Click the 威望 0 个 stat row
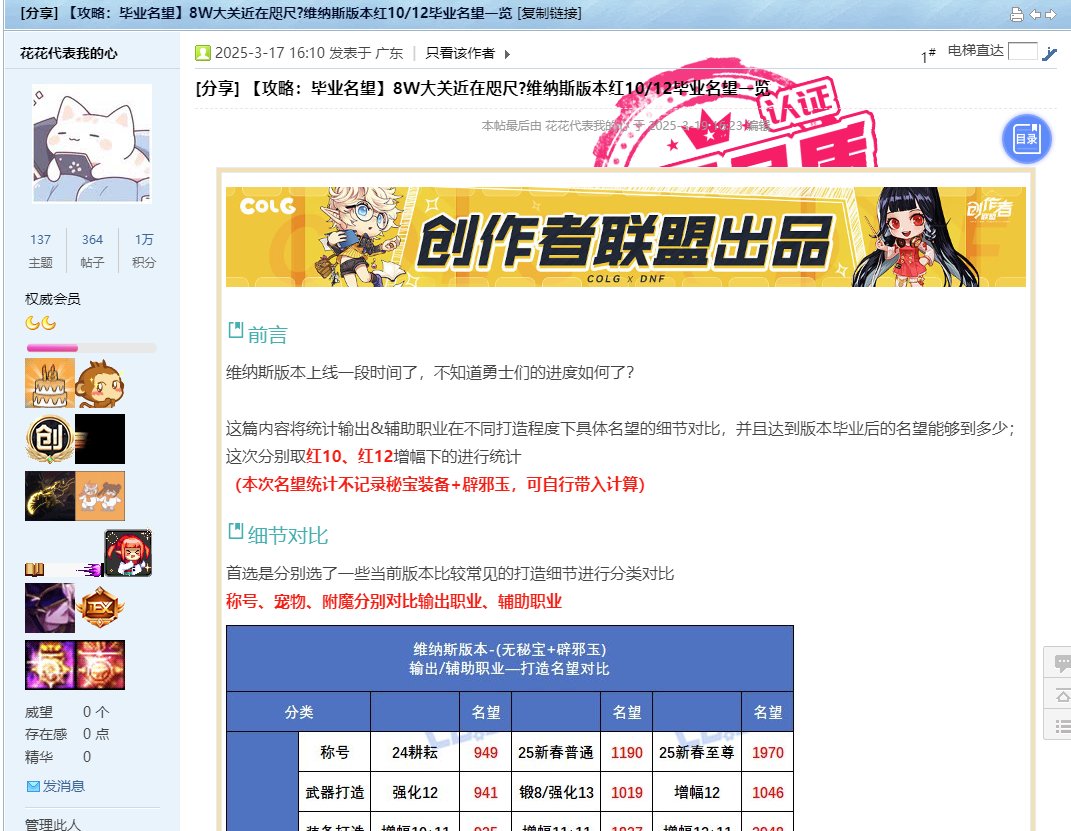Screen dimensions: 1071x831 click(67, 712)
